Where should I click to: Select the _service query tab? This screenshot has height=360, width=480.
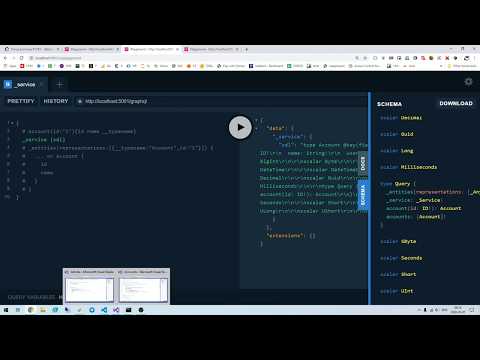point(23,84)
